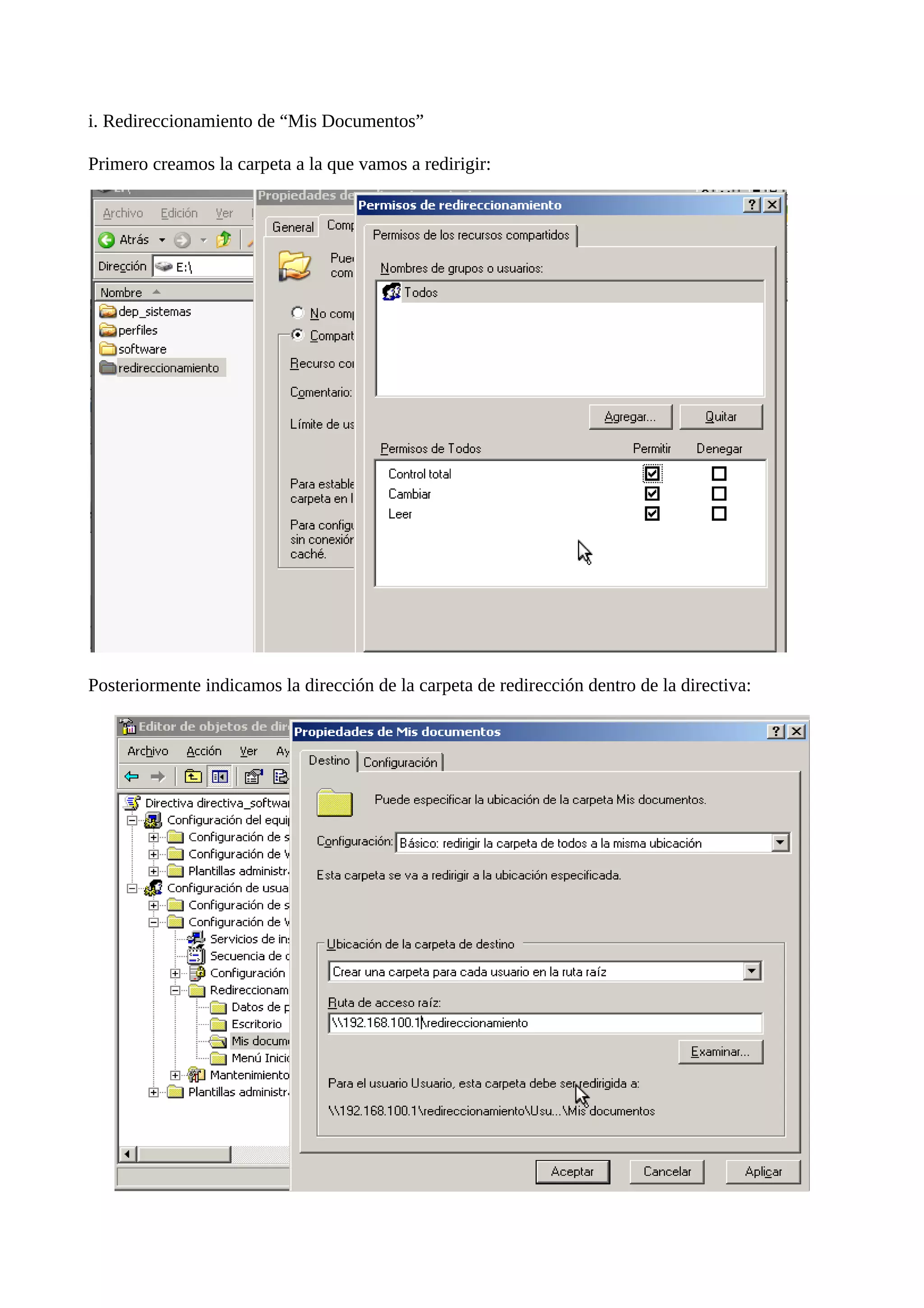This screenshot has width=924, height=1308.
Task: Expand Configuración de seguridad node
Action: [176, 974]
